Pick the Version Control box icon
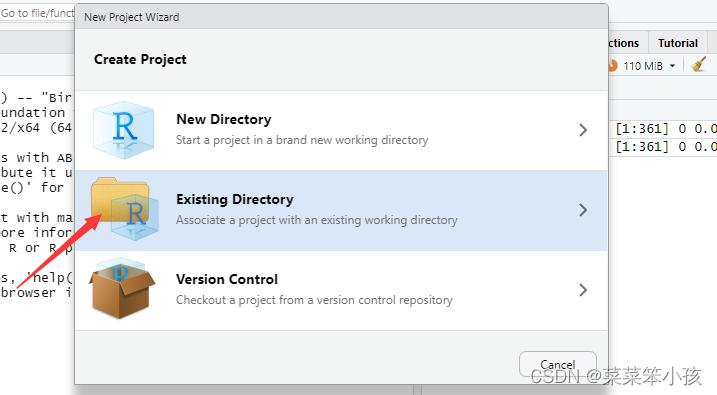This screenshot has width=717, height=395. pyautogui.click(x=122, y=288)
